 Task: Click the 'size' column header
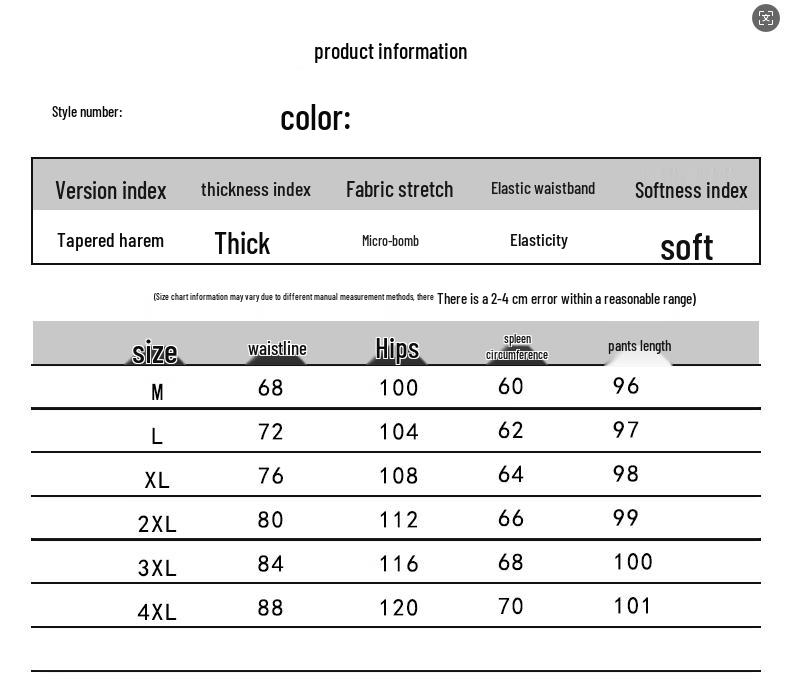point(155,352)
